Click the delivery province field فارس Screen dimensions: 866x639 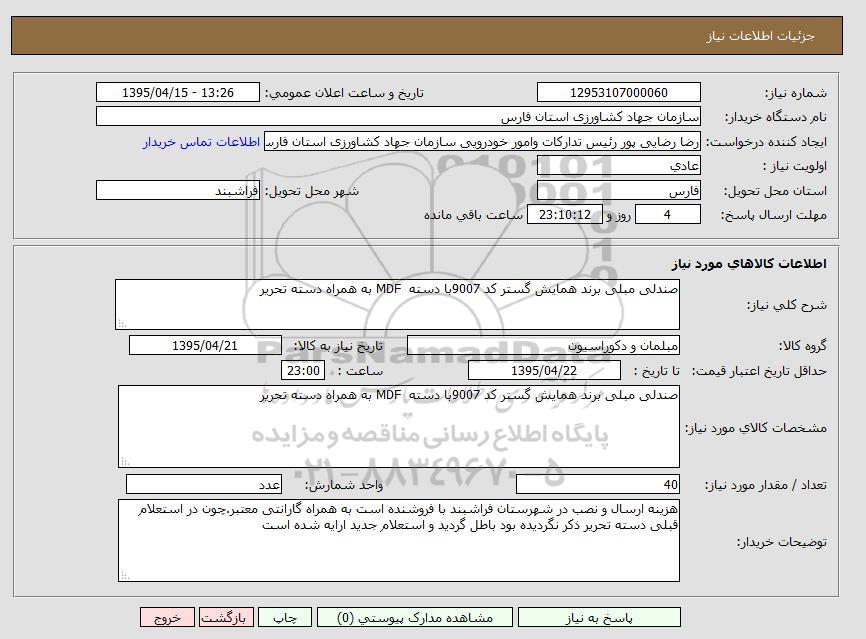(619, 191)
